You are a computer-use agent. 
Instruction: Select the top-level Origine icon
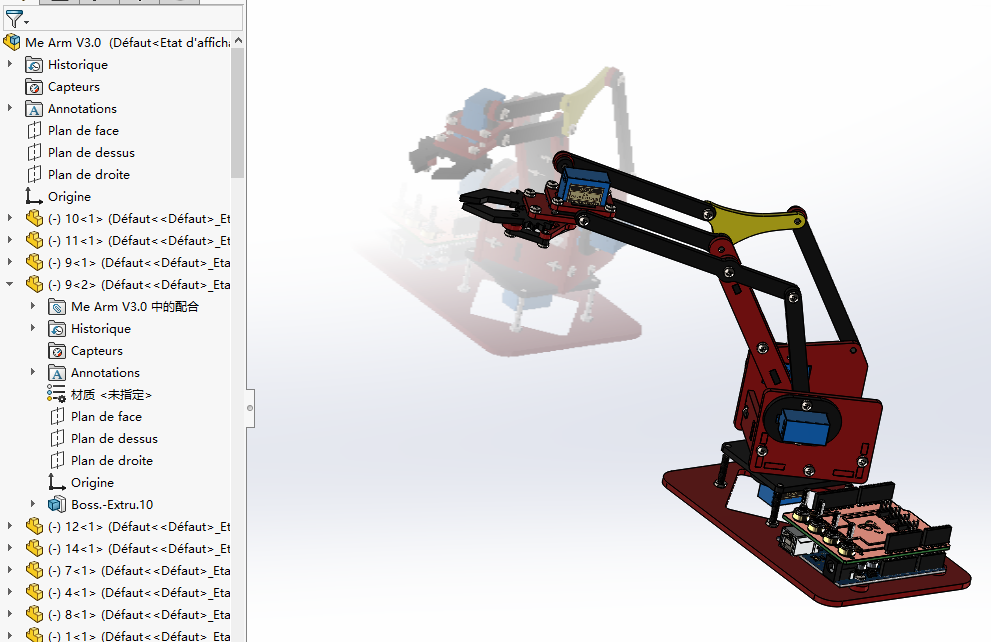(34, 197)
